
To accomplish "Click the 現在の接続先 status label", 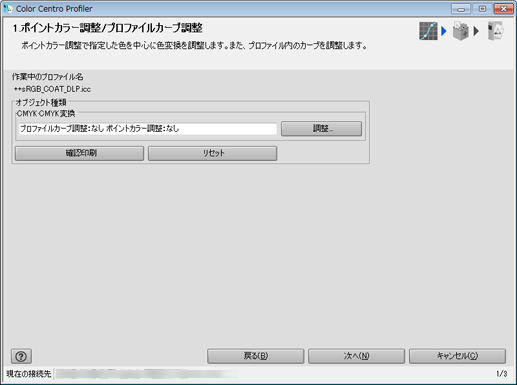I will (29, 374).
